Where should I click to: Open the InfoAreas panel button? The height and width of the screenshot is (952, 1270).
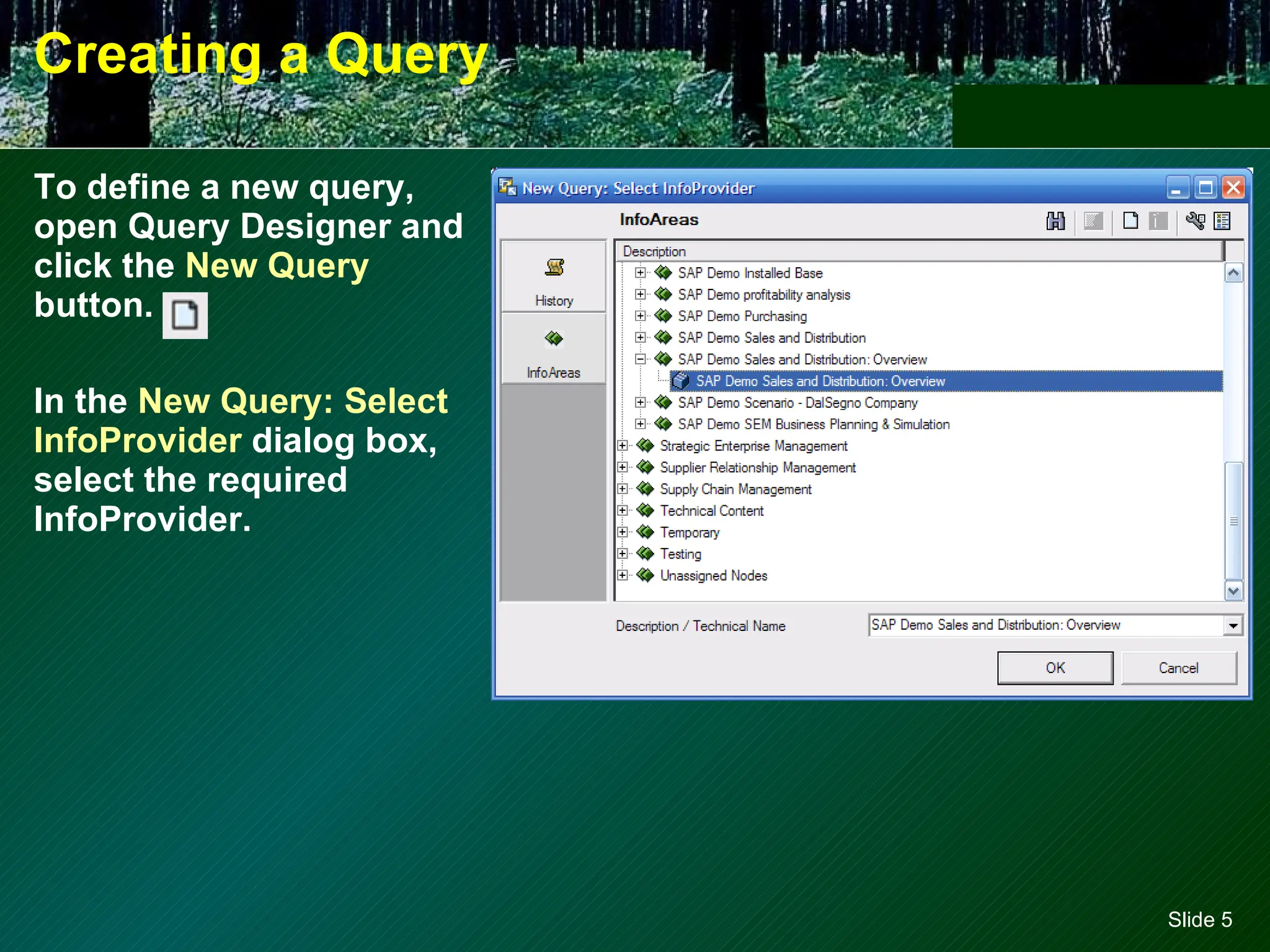pos(554,348)
